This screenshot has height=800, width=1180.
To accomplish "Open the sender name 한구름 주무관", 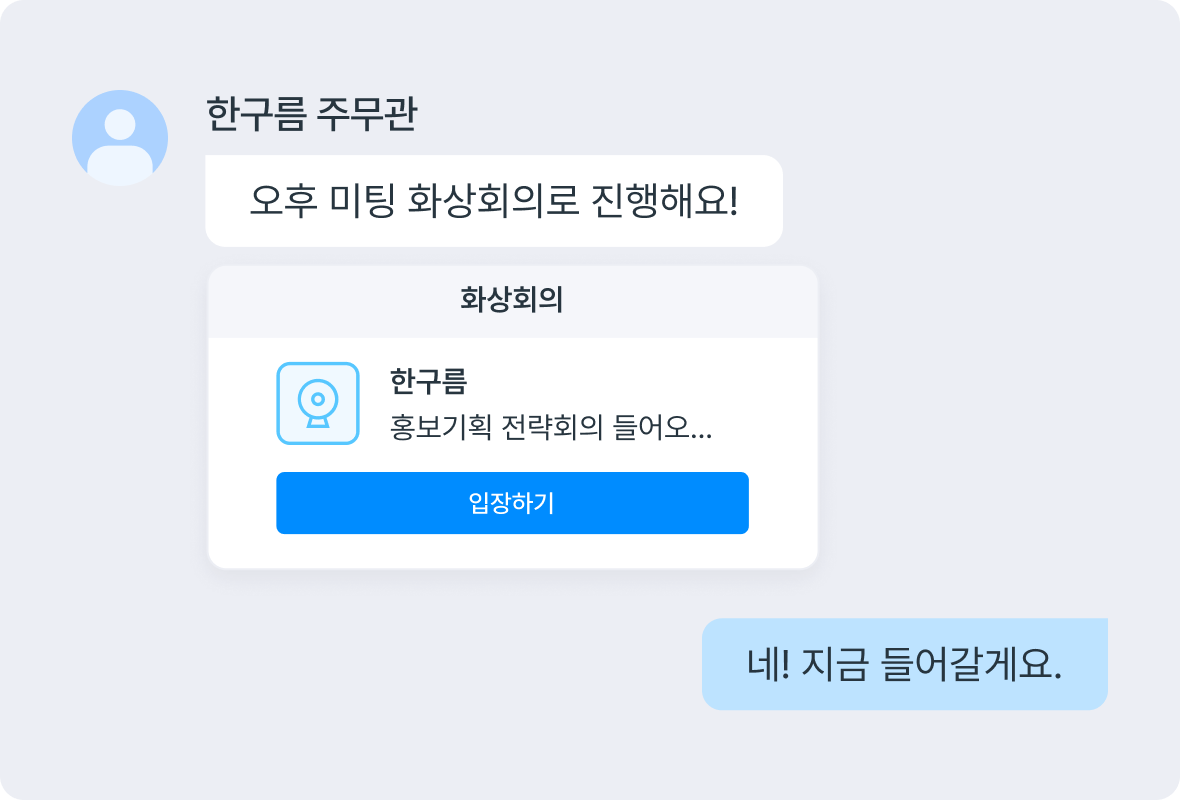I will pos(312,114).
